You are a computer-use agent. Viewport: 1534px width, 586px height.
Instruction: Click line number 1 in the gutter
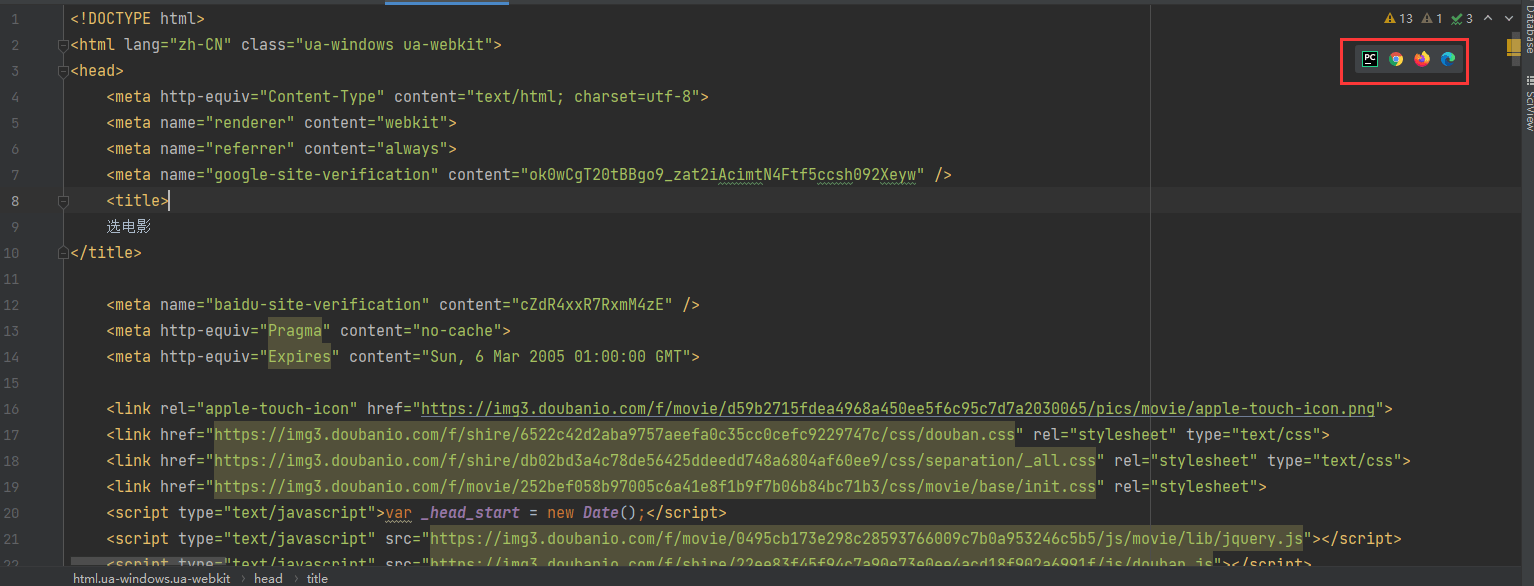[15, 19]
